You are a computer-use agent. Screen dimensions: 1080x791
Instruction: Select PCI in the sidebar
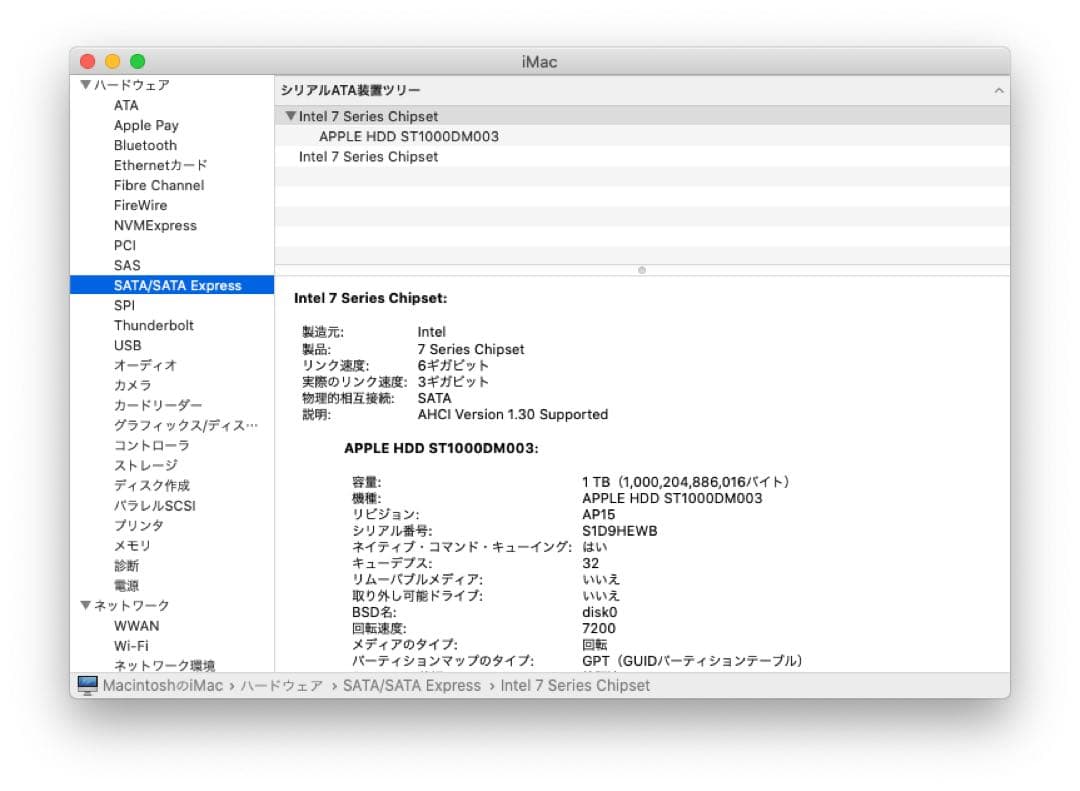[125, 245]
